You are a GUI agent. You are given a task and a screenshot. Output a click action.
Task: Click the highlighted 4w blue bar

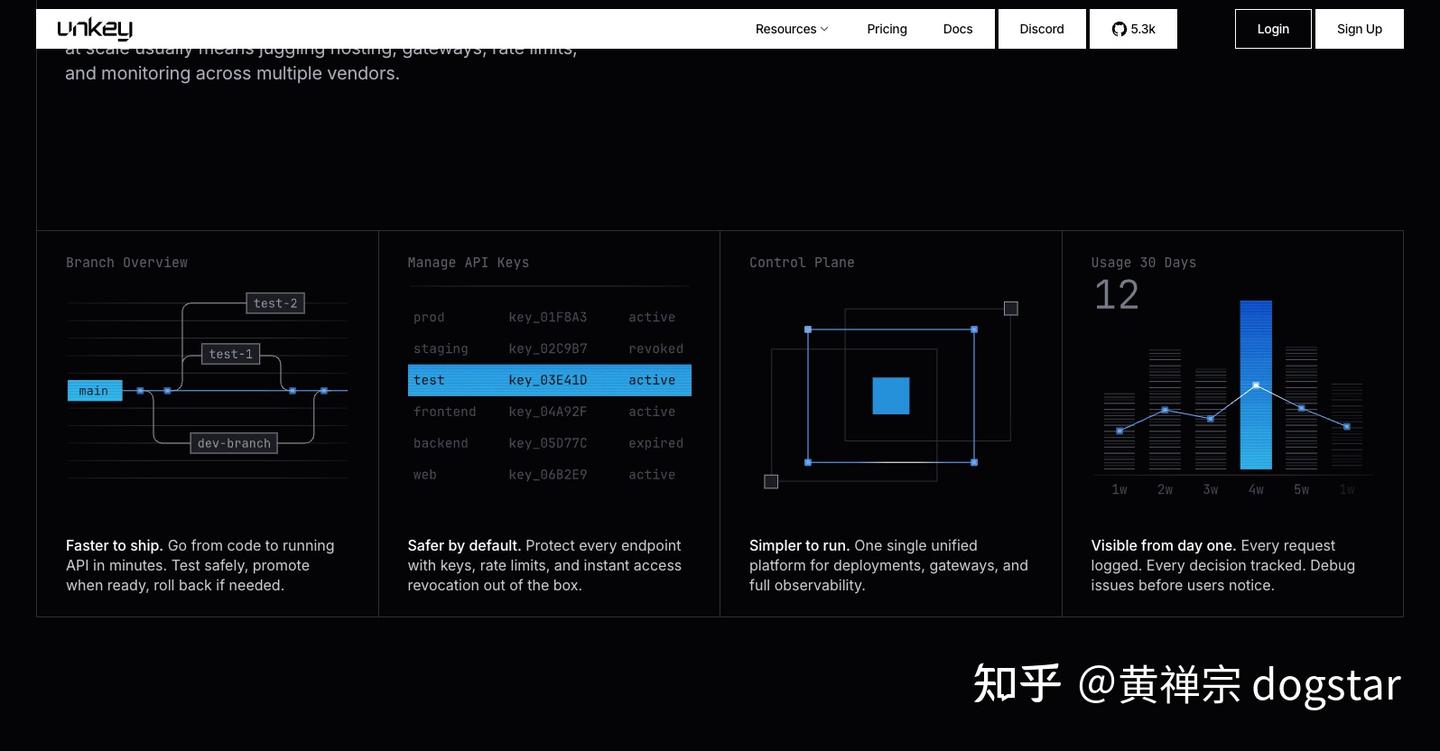(1256, 385)
